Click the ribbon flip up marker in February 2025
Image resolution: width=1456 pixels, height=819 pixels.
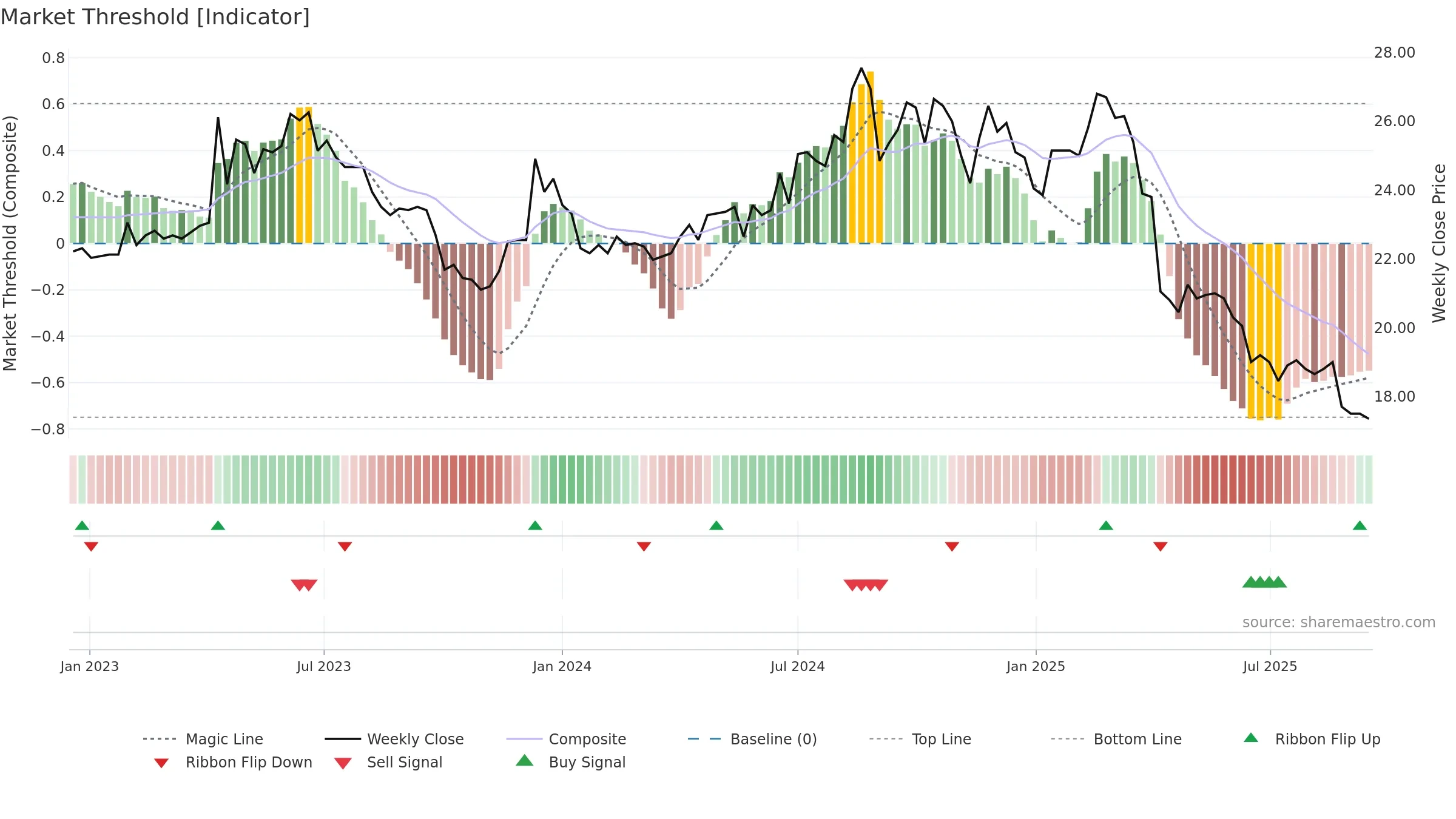point(1106,525)
